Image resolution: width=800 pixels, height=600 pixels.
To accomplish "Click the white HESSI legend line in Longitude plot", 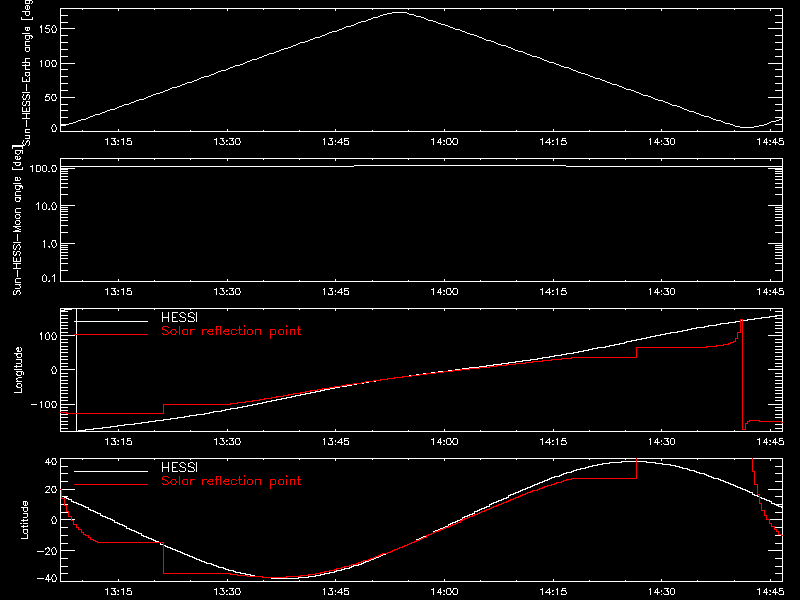I will 111,321.
